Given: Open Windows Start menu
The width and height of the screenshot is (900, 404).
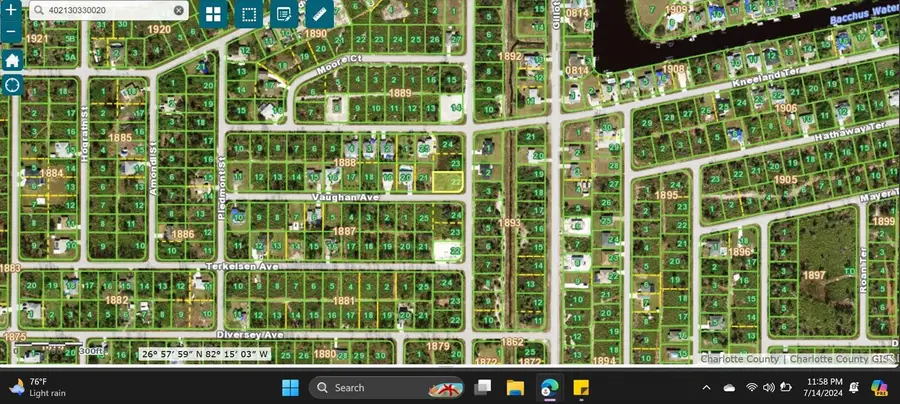Looking at the screenshot, I should [290, 388].
